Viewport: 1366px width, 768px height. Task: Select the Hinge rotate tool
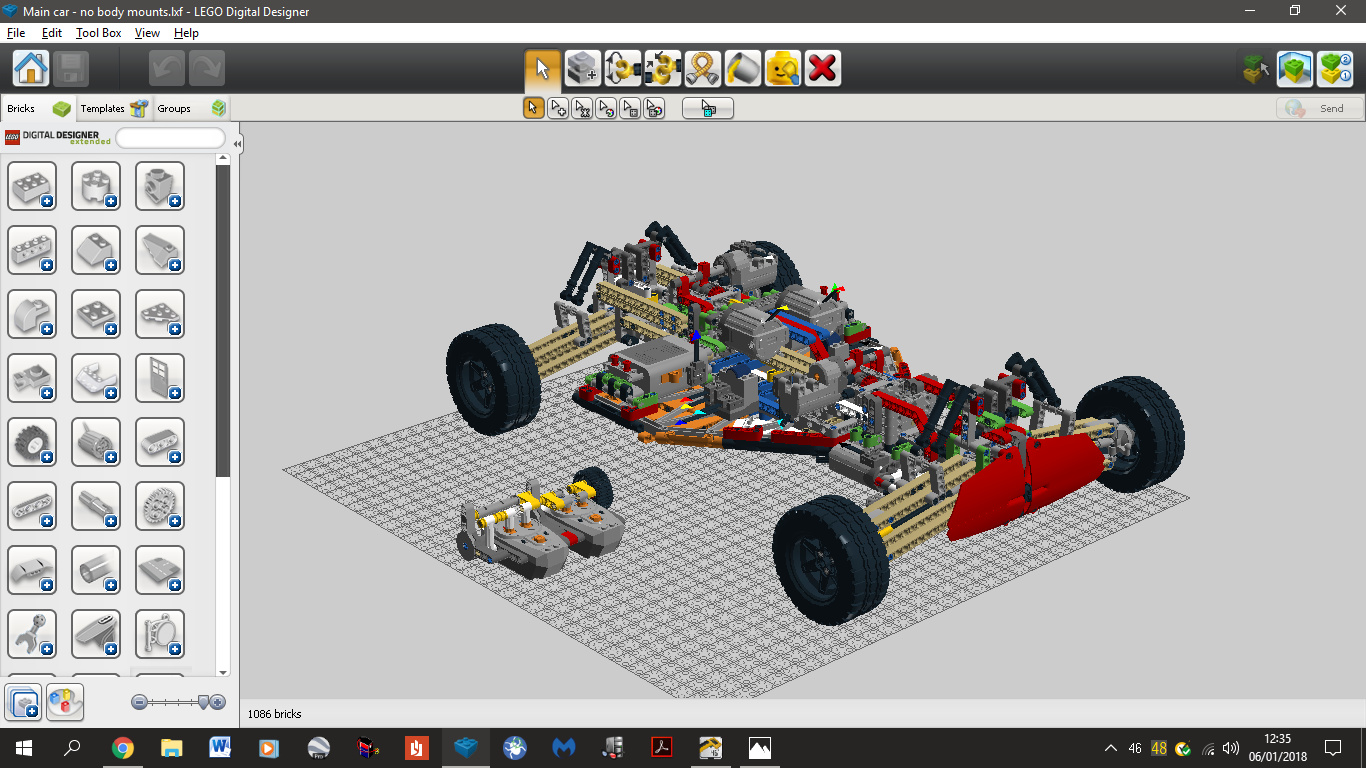[x=623, y=68]
